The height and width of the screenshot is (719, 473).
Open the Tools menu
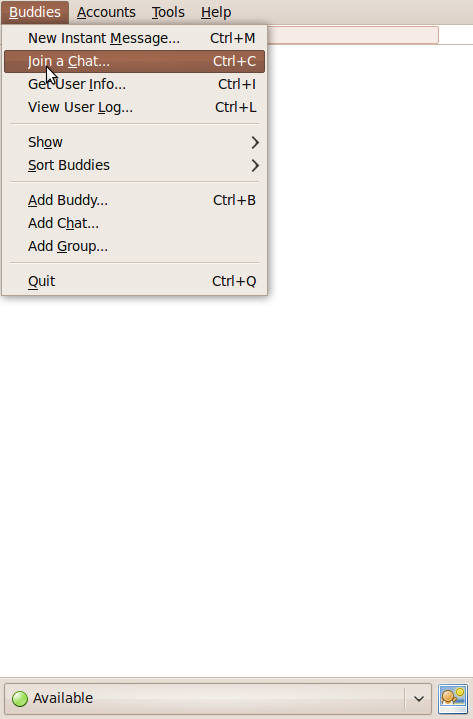168,12
